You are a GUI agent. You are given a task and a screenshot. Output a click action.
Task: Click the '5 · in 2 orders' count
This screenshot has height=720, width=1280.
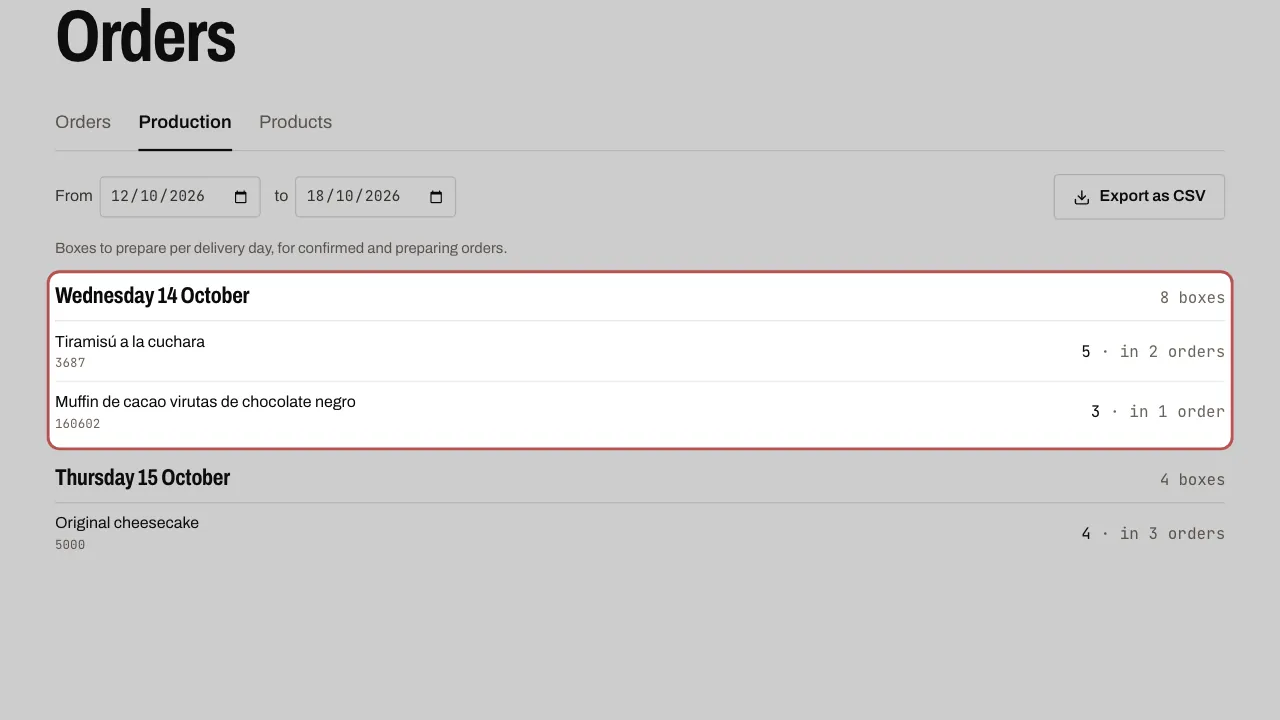click(1153, 352)
